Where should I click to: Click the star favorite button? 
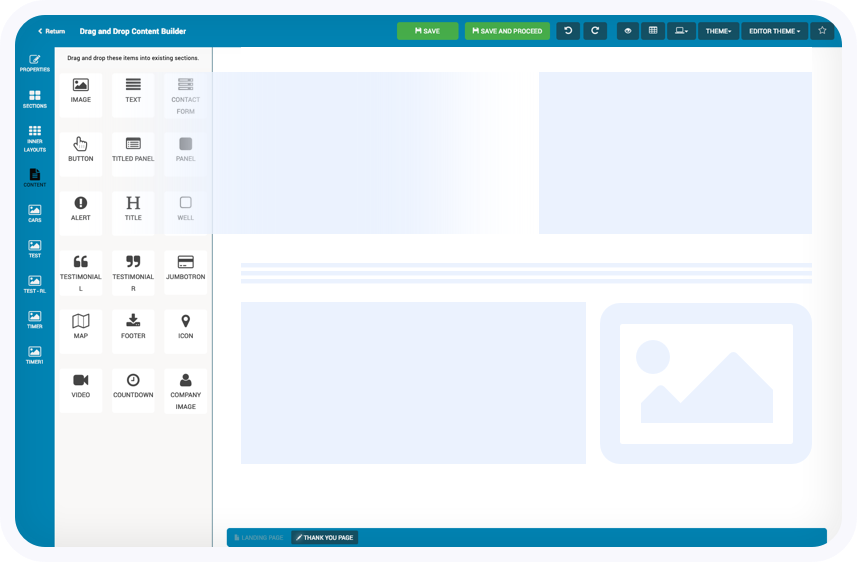click(822, 31)
